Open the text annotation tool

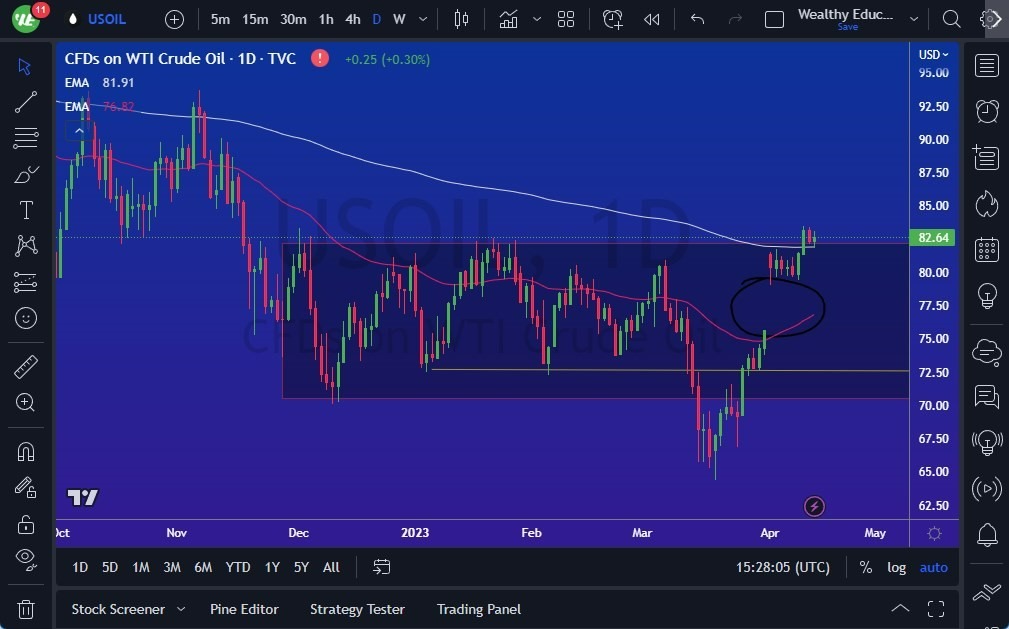[25, 210]
